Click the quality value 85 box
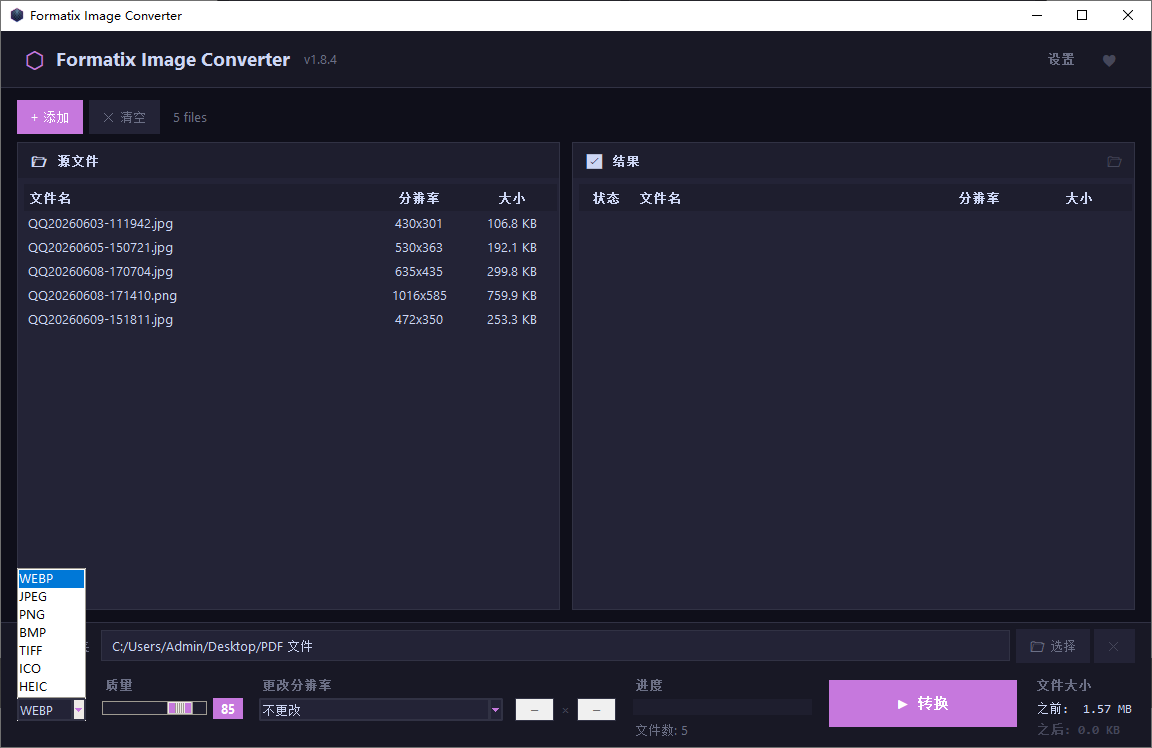This screenshot has height=748, width=1152. point(228,709)
